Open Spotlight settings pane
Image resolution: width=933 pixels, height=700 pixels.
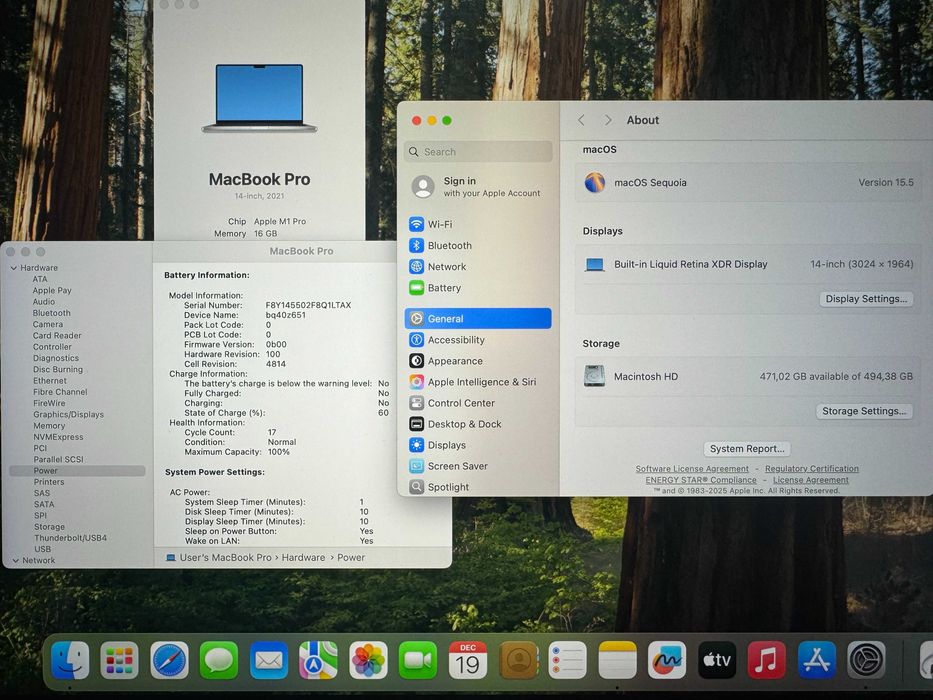pos(478,487)
